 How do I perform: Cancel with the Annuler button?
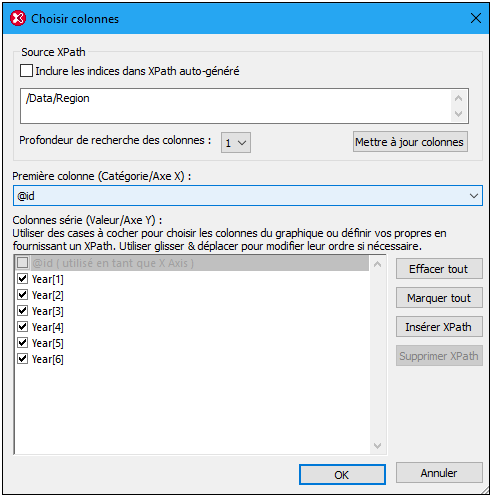tap(439, 473)
